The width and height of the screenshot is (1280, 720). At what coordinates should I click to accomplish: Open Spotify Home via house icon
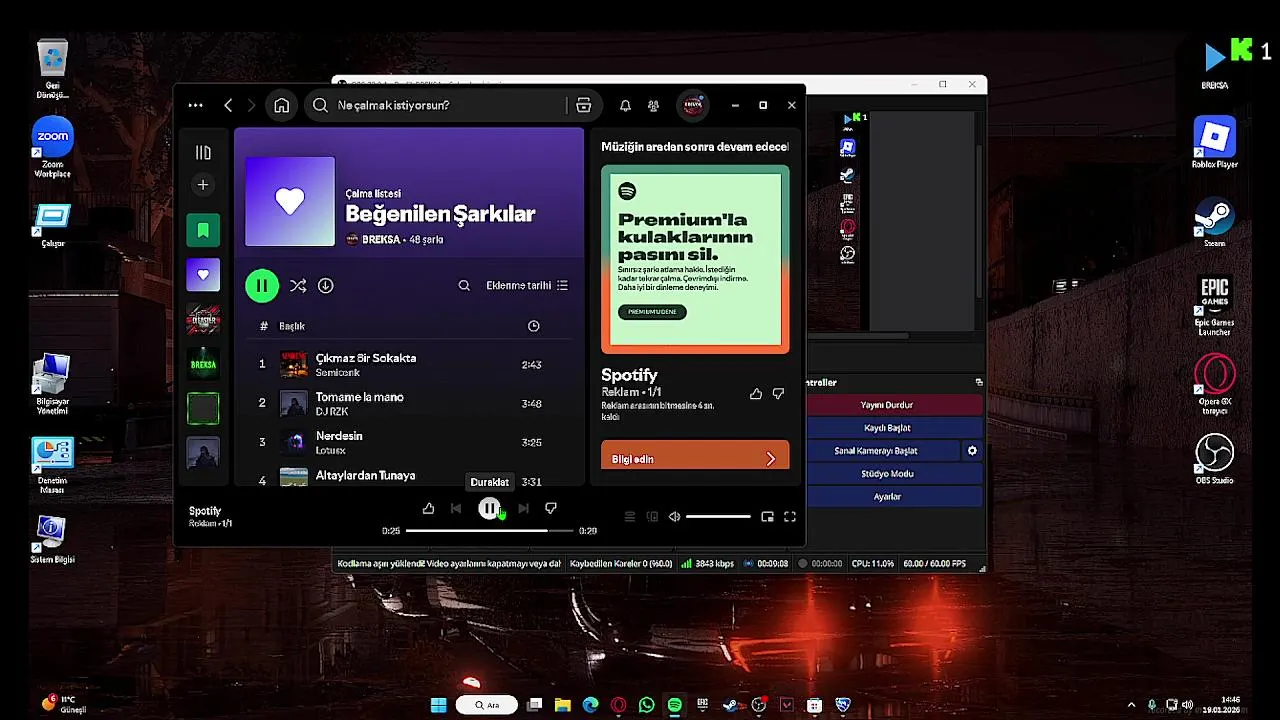(x=282, y=105)
